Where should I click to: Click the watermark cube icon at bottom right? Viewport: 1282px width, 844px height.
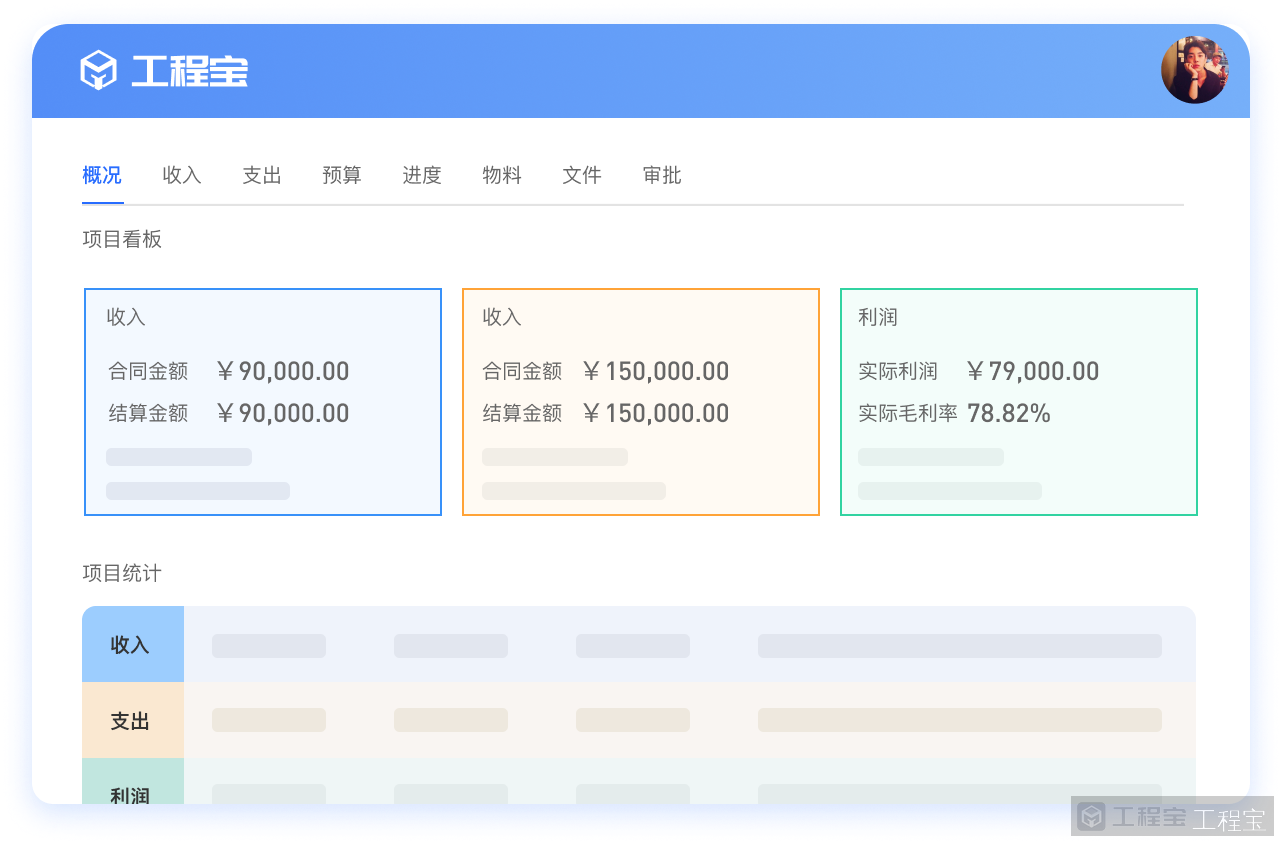pos(1092,817)
